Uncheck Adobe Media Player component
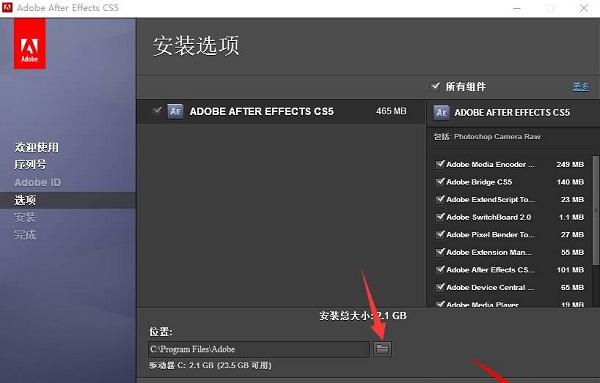This screenshot has width=600, height=383. tap(440, 304)
